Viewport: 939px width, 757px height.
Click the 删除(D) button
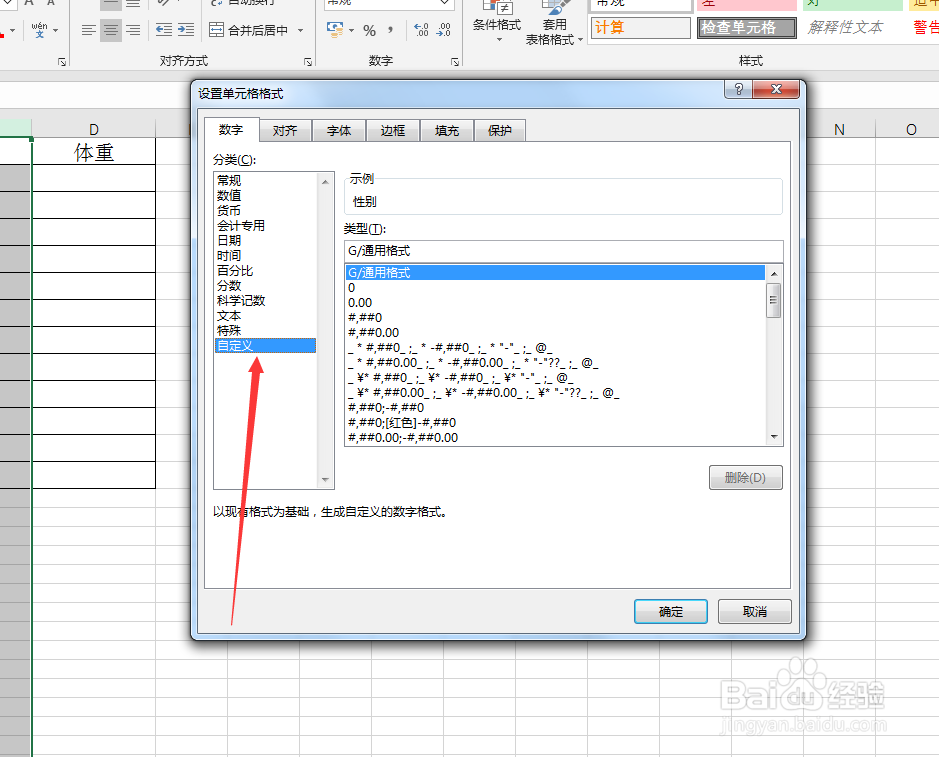click(x=746, y=477)
